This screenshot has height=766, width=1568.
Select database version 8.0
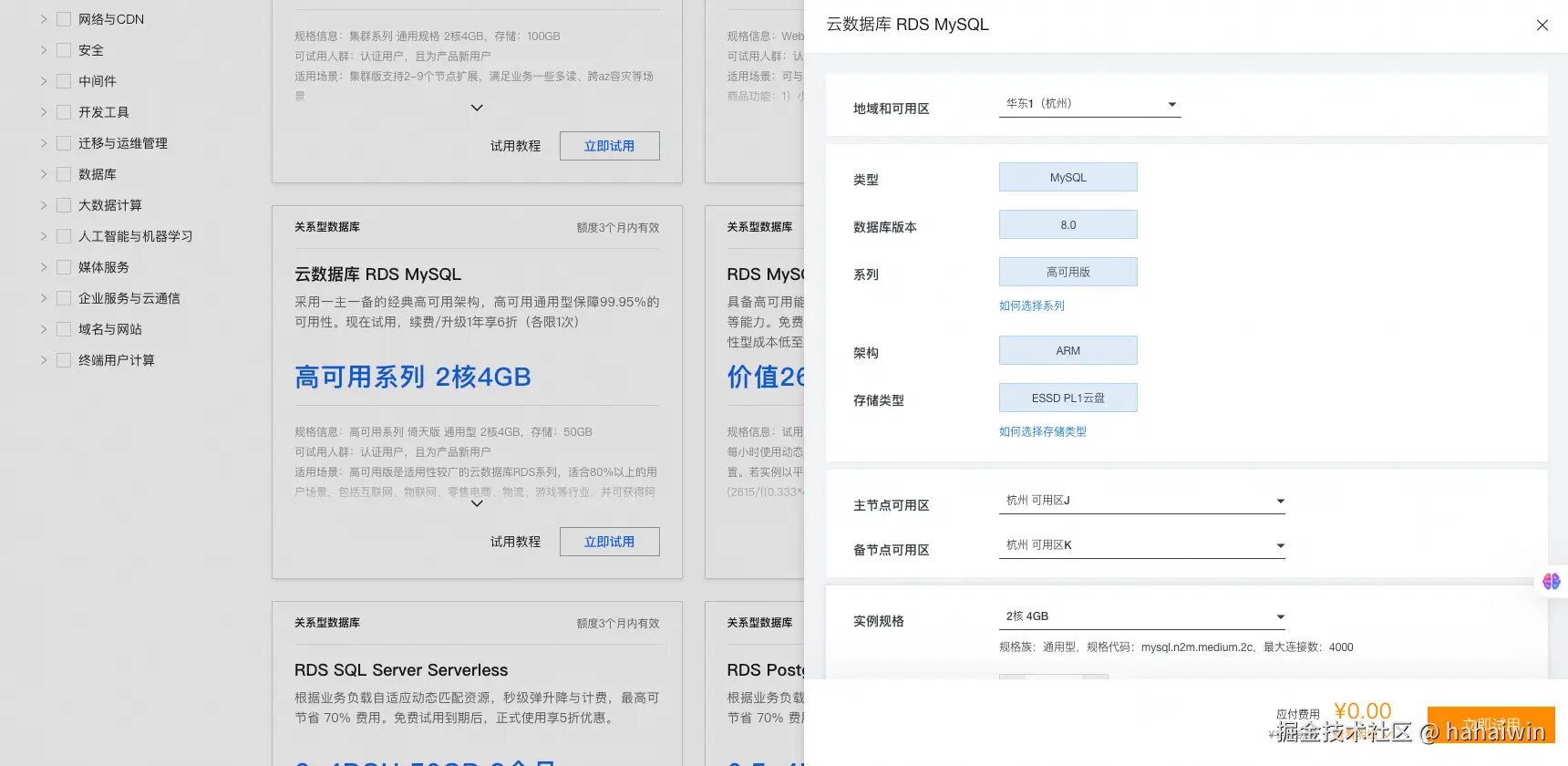point(1068,224)
